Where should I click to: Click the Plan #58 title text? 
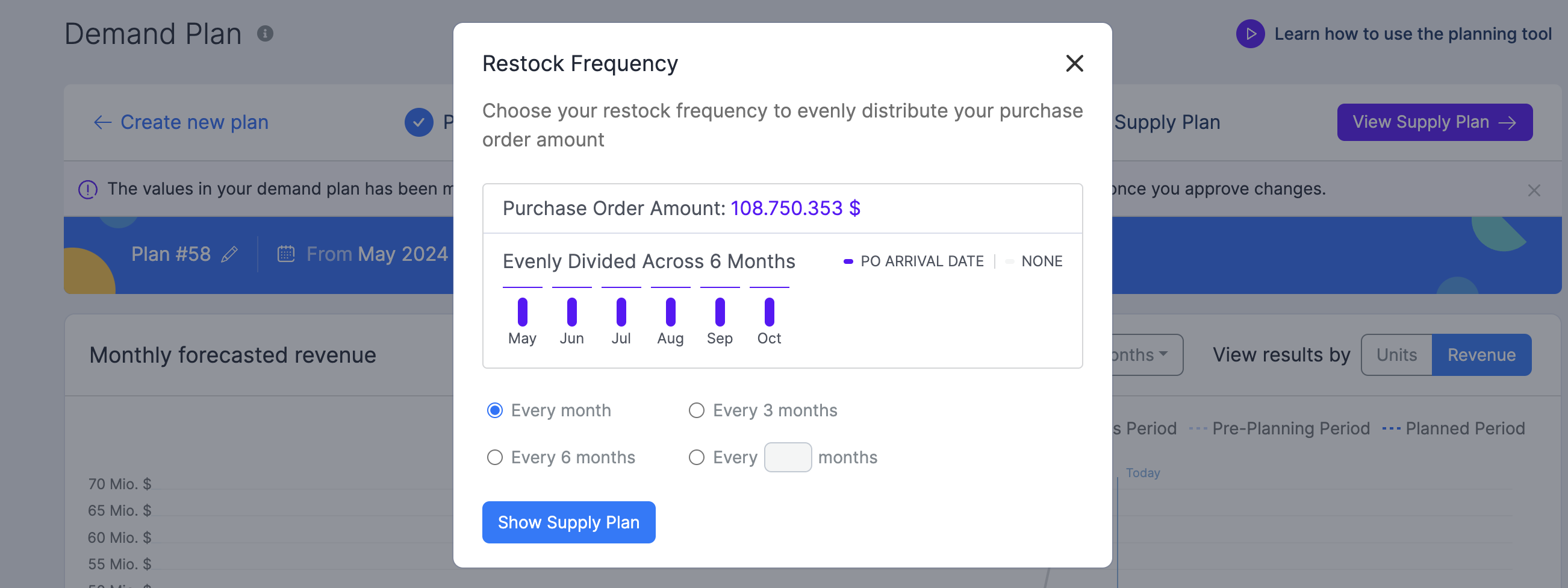tap(170, 254)
